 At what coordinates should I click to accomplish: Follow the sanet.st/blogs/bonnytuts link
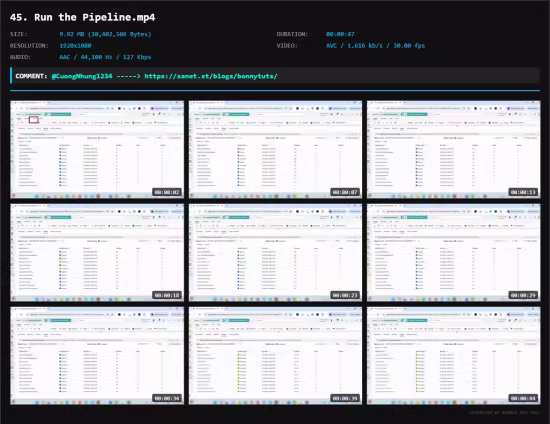click(x=211, y=76)
